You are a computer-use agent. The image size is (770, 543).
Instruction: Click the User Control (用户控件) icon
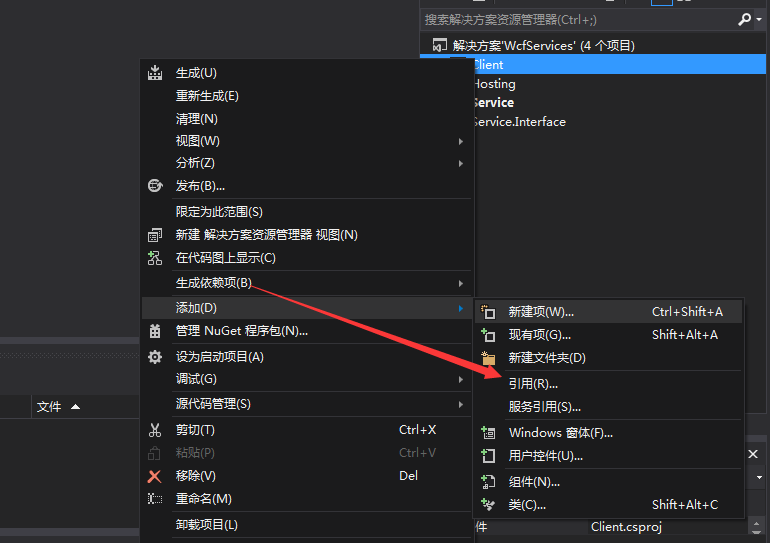coord(488,456)
